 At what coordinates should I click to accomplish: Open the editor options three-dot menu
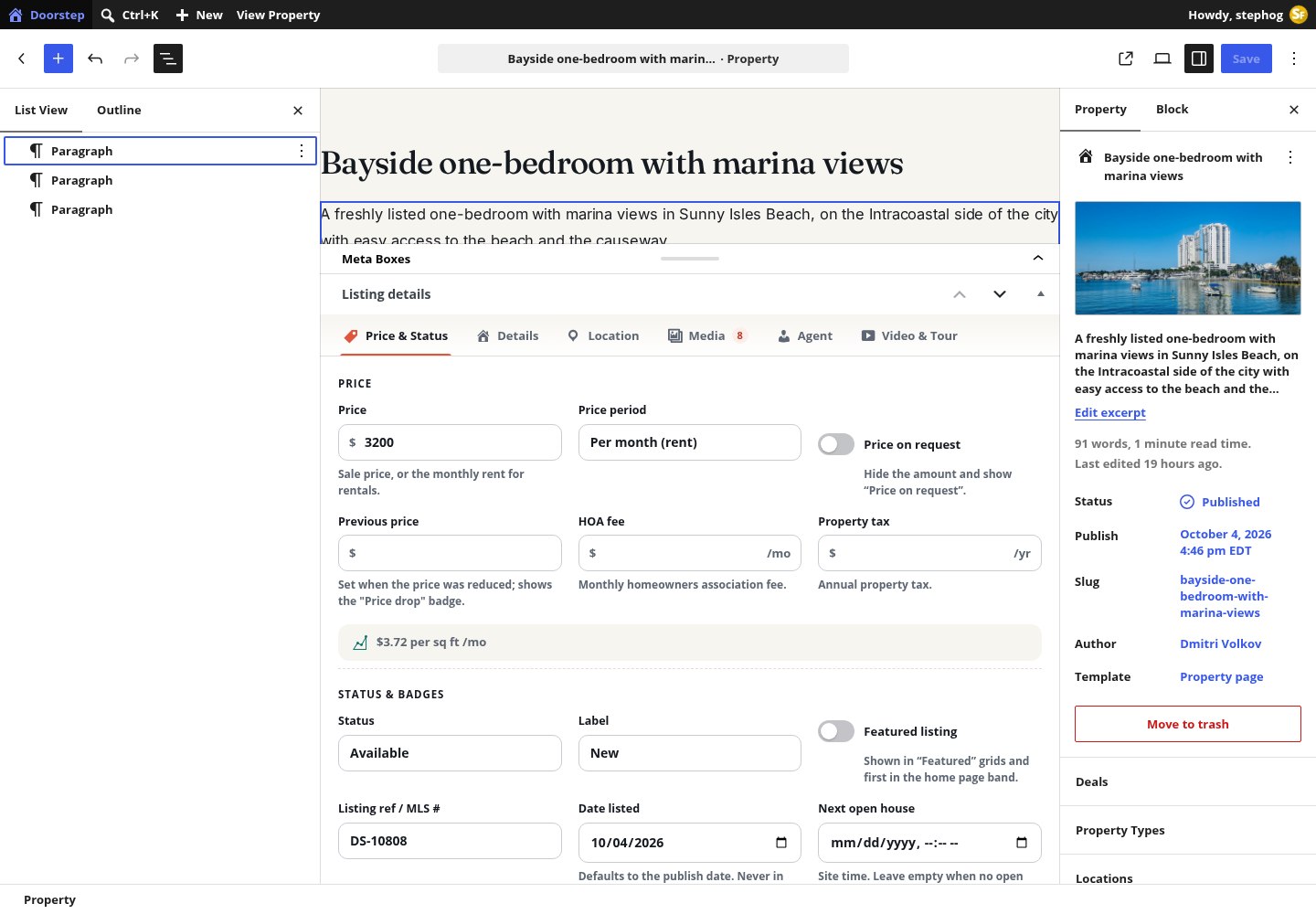point(1294,58)
